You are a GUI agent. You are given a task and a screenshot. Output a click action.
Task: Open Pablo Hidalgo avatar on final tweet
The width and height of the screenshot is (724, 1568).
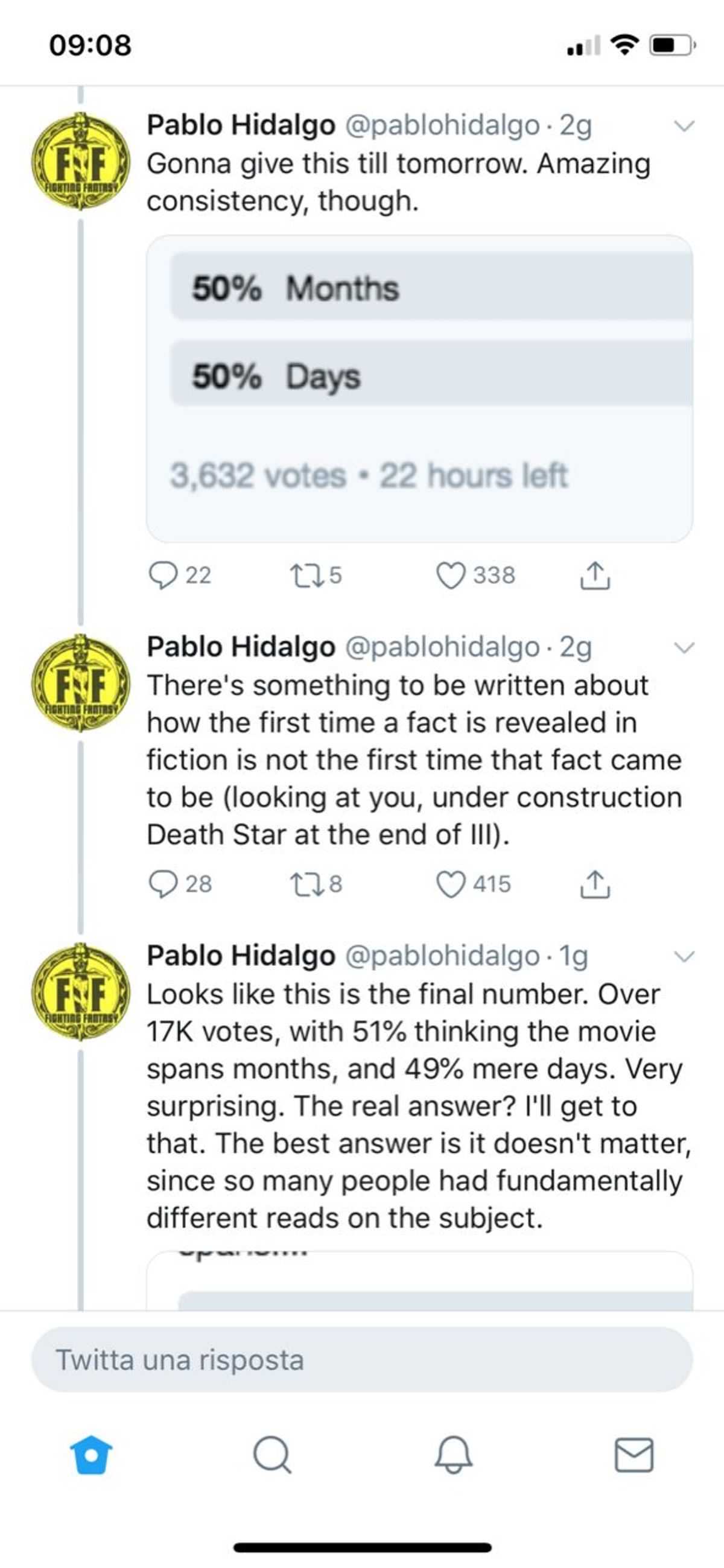click(80, 992)
